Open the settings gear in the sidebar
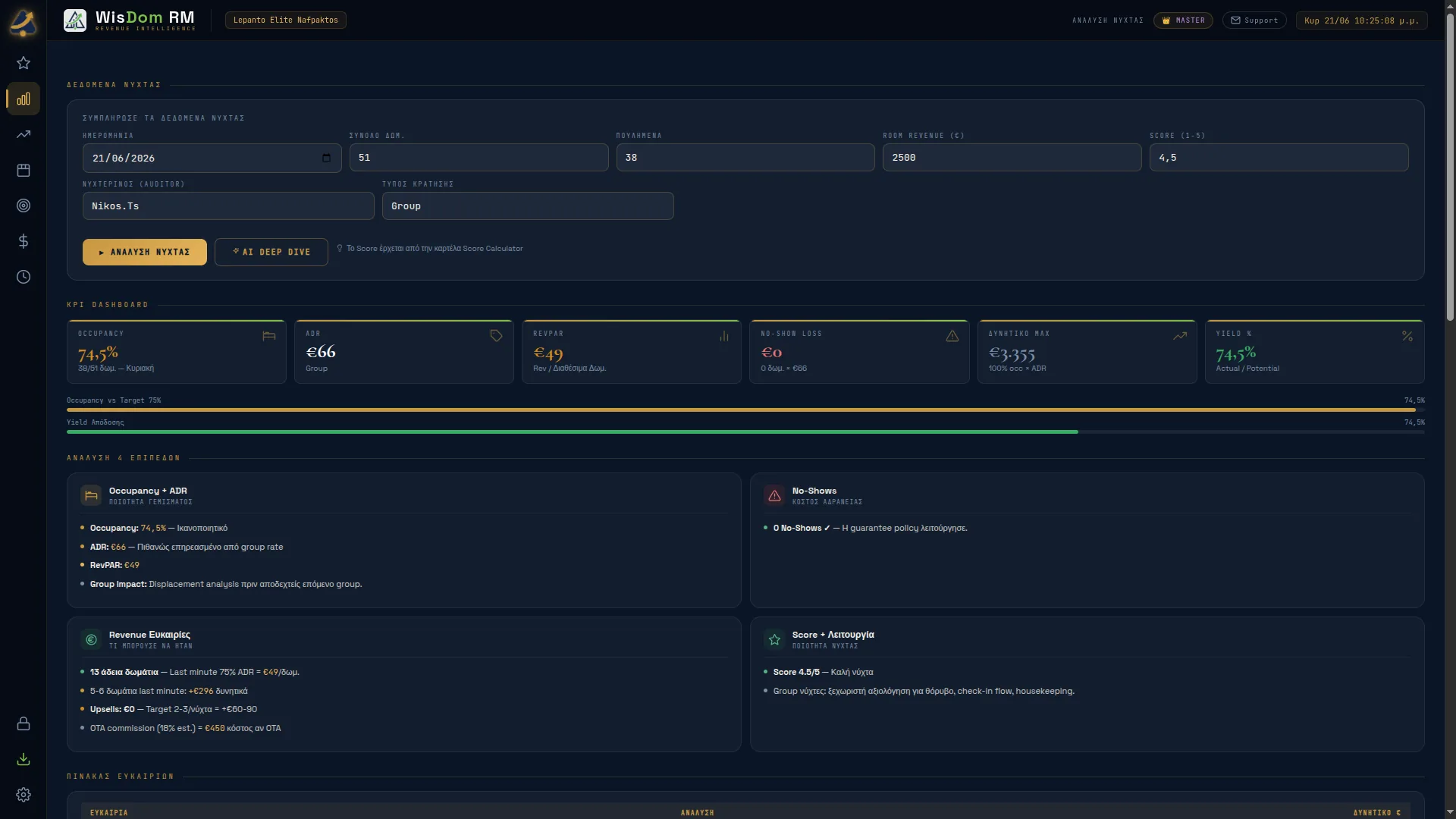Image resolution: width=1456 pixels, height=819 pixels. pos(24,795)
